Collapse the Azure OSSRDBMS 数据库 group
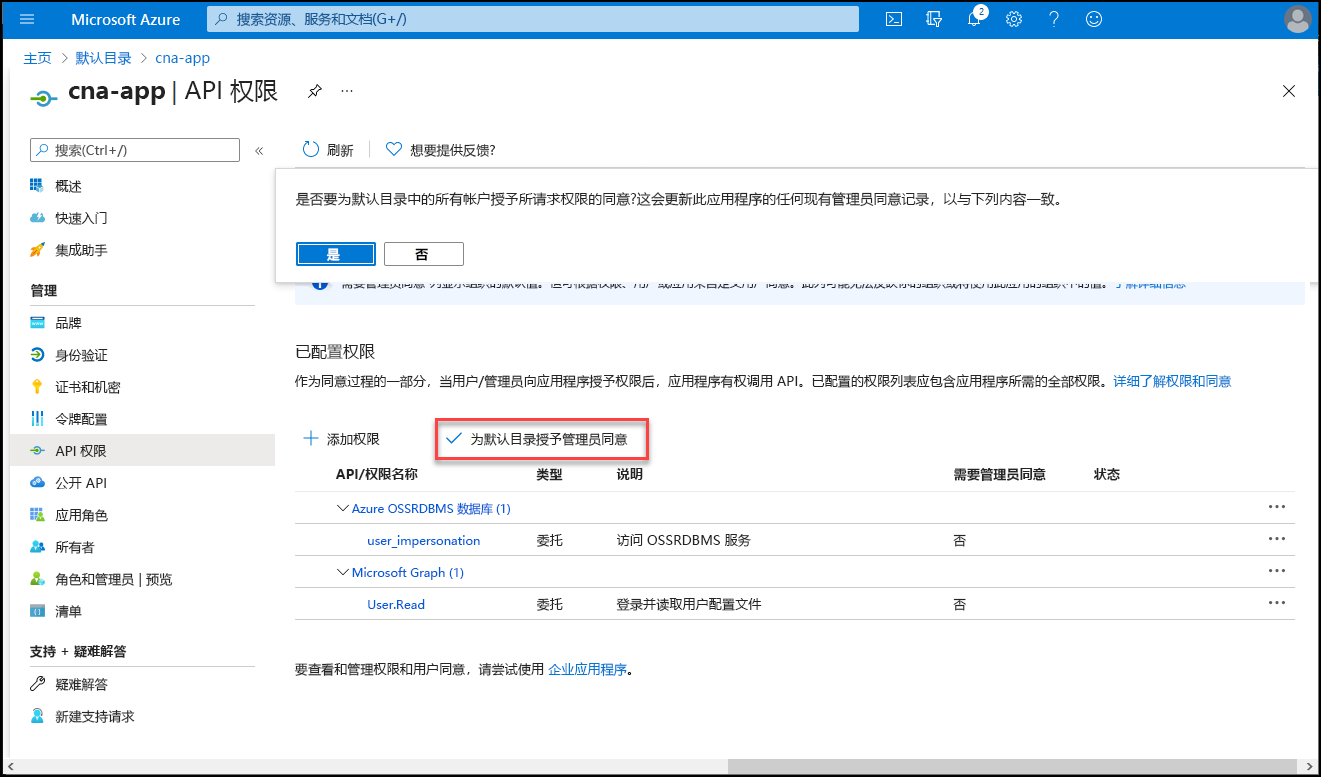This screenshot has height=777, width=1321. (343, 509)
